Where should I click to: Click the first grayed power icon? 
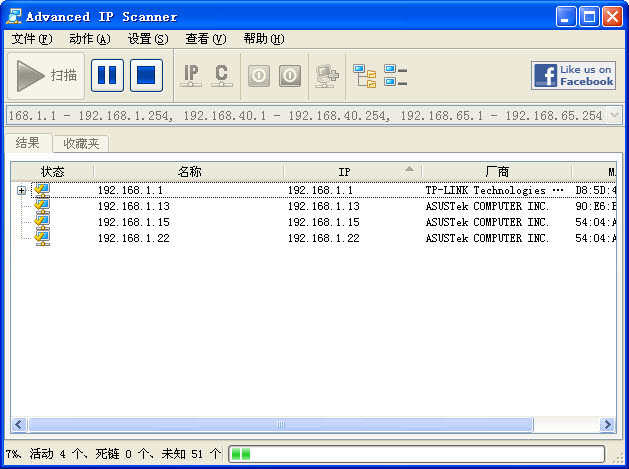(259, 75)
